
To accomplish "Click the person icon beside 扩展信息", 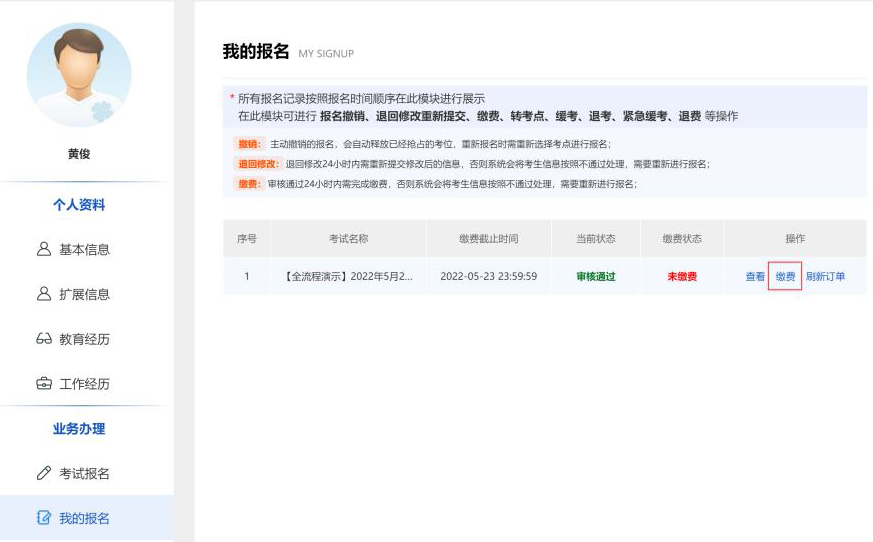I will coord(42,295).
